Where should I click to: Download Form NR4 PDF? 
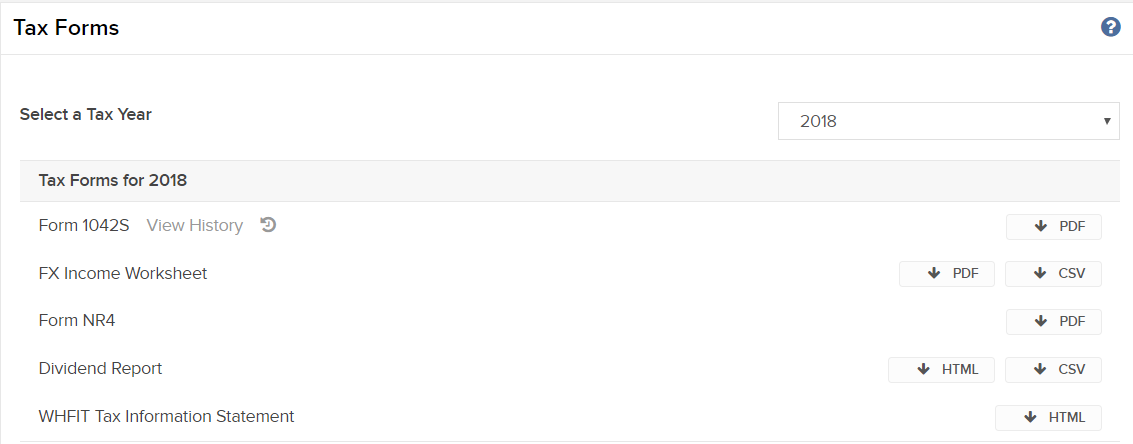tap(1054, 322)
